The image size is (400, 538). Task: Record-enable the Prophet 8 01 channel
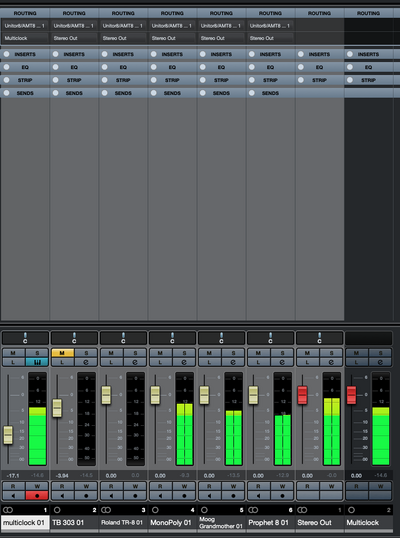click(x=282, y=495)
